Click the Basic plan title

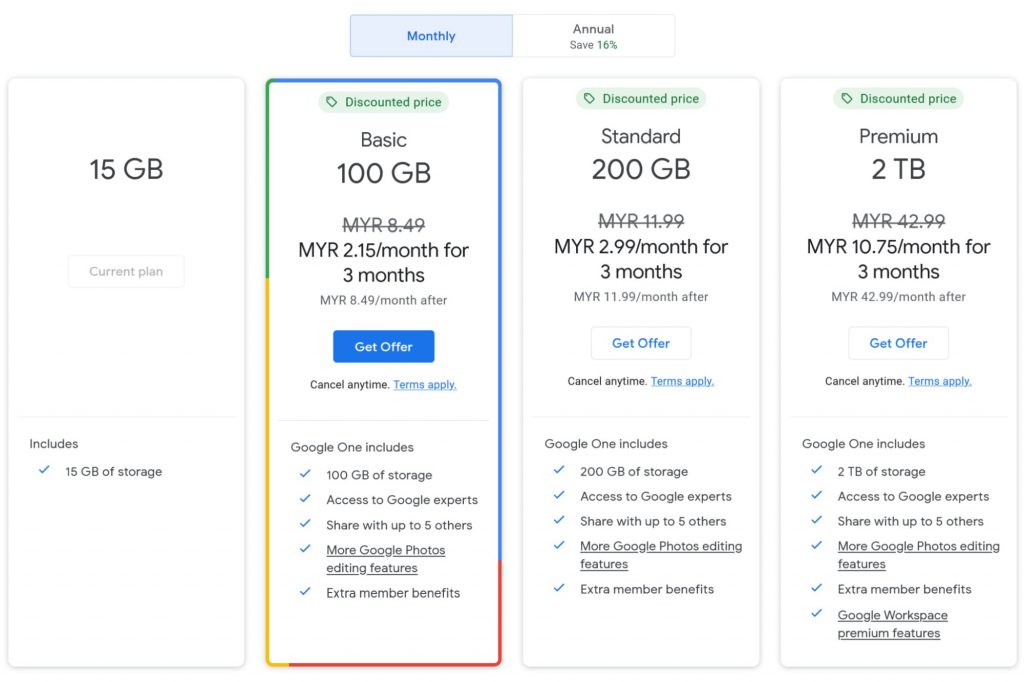click(x=383, y=140)
